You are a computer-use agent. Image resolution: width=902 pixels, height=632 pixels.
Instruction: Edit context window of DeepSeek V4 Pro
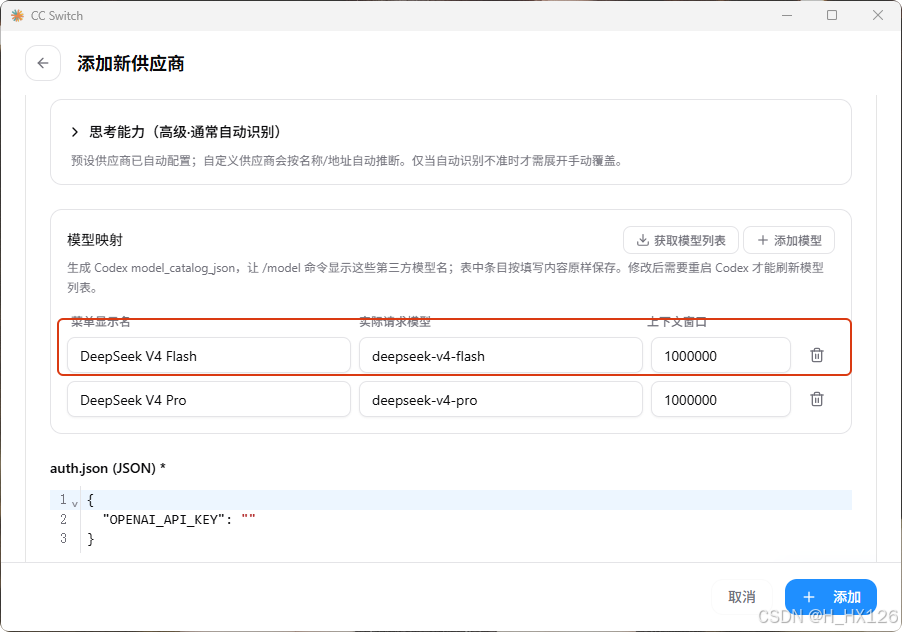(721, 400)
